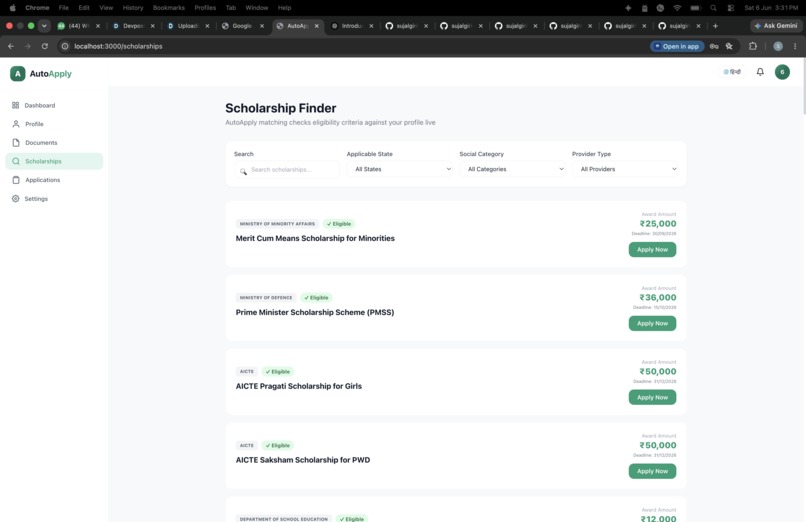806x522 pixels.
Task: Click the site info icon in address bar
Action: (x=65, y=46)
